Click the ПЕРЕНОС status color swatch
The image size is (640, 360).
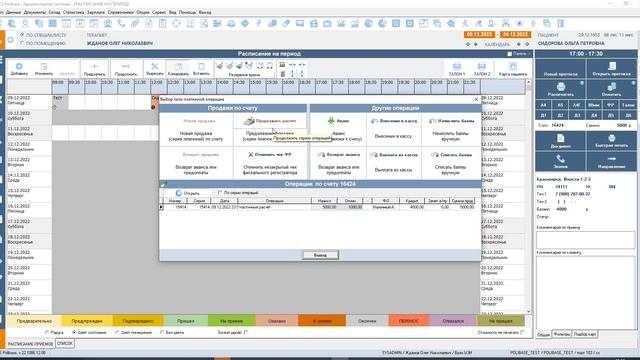point(409,321)
